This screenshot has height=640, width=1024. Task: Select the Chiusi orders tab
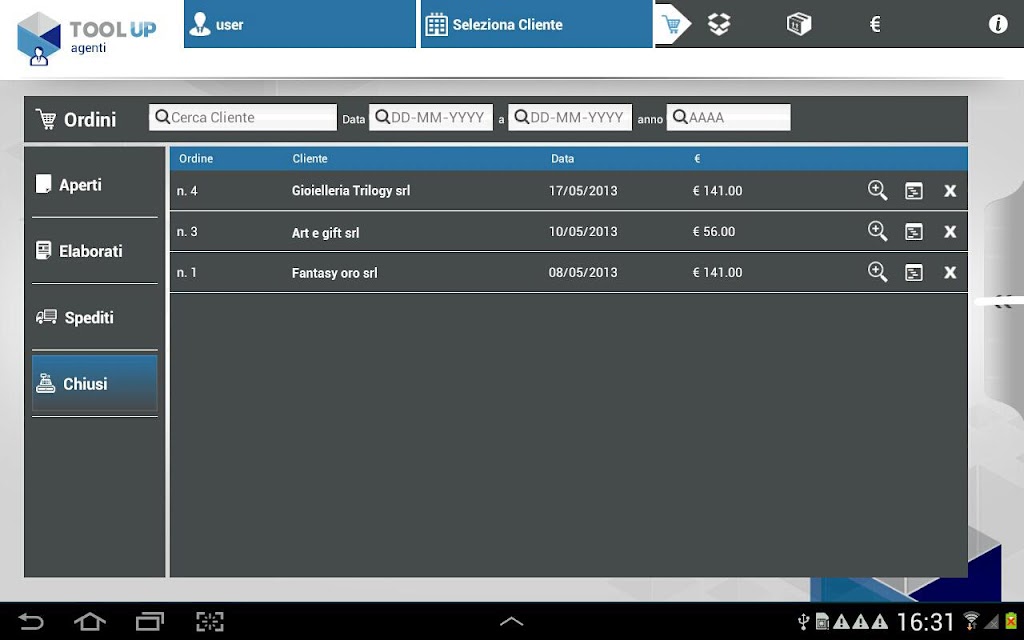pyautogui.click(x=95, y=383)
